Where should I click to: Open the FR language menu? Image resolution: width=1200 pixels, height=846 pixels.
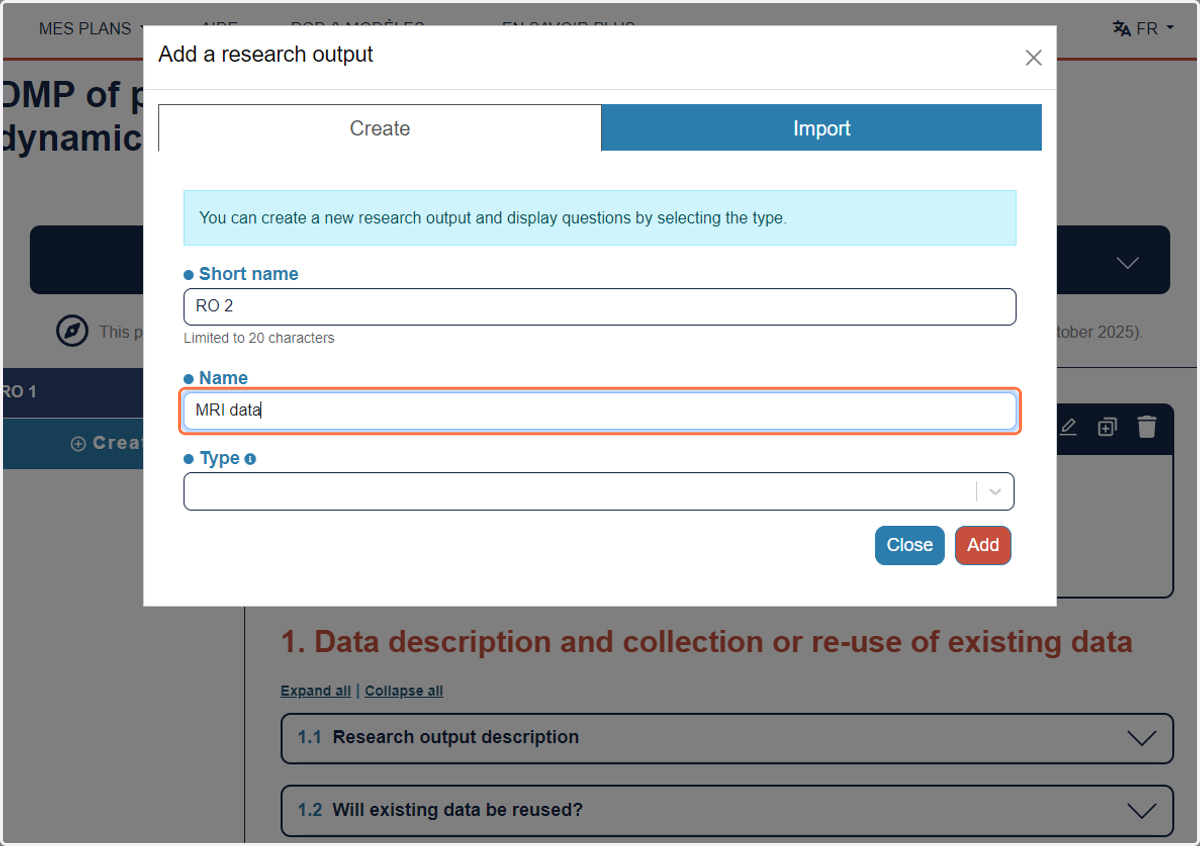[1143, 28]
